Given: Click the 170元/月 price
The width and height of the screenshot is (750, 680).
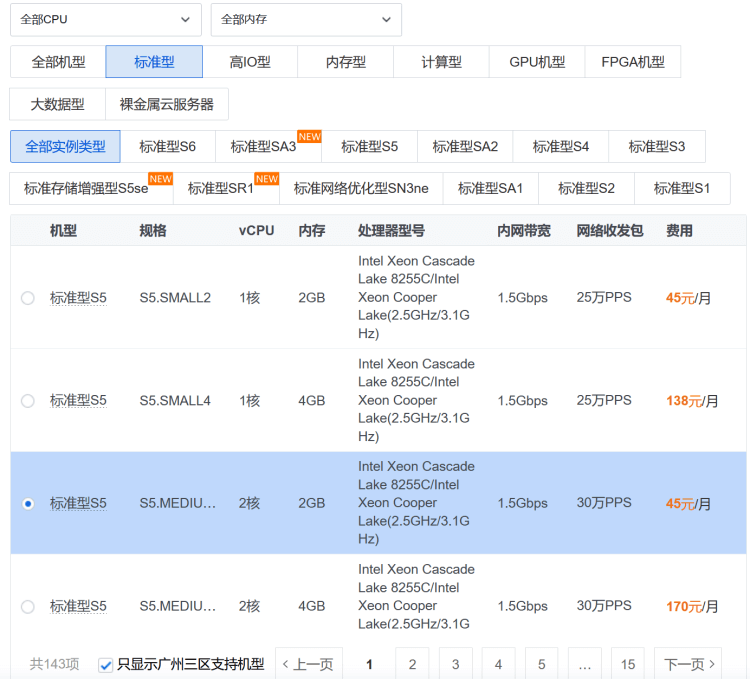Looking at the screenshot, I should pyautogui.click(x=692, y=606).
